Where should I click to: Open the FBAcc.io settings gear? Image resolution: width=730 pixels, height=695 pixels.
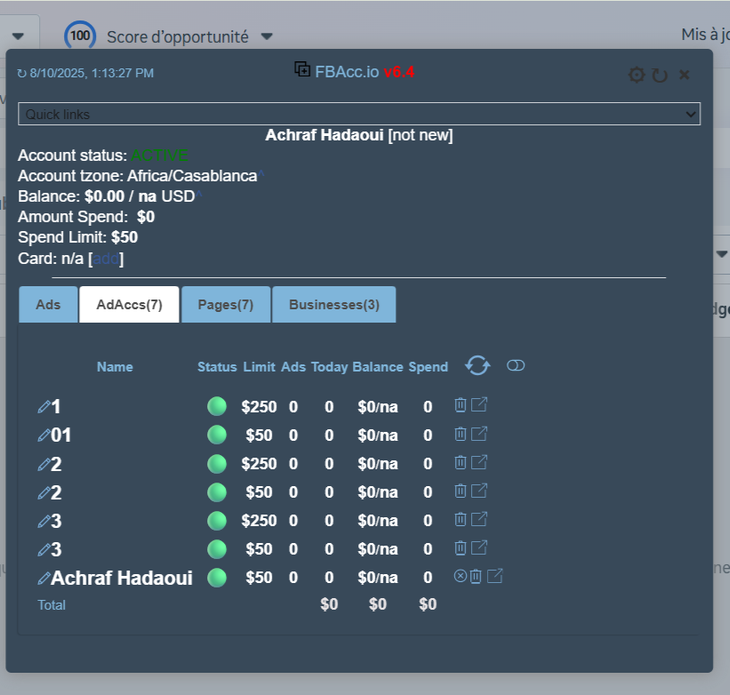click(636, 75)
